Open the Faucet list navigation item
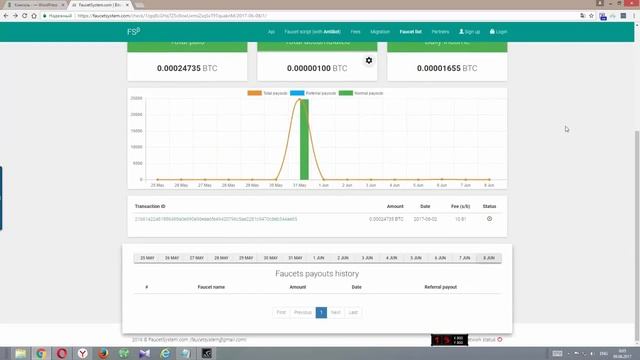This screenshot has height=360, width=640. tap(411, 32)
